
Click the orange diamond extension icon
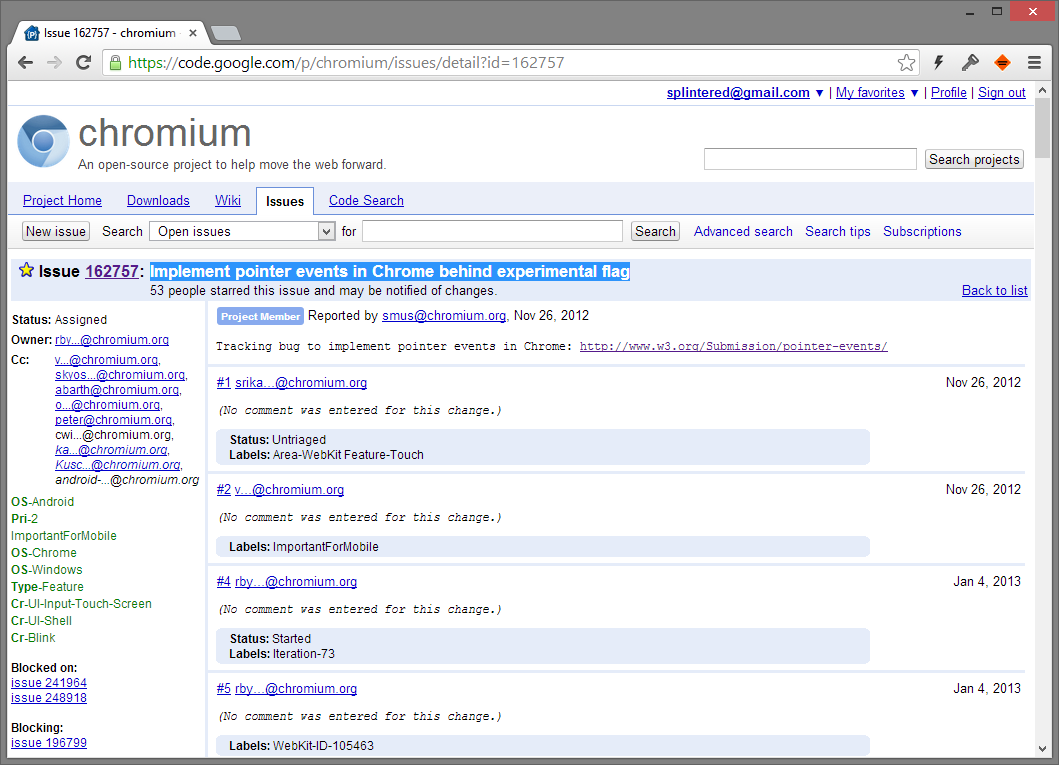[x=1002, y=63]
